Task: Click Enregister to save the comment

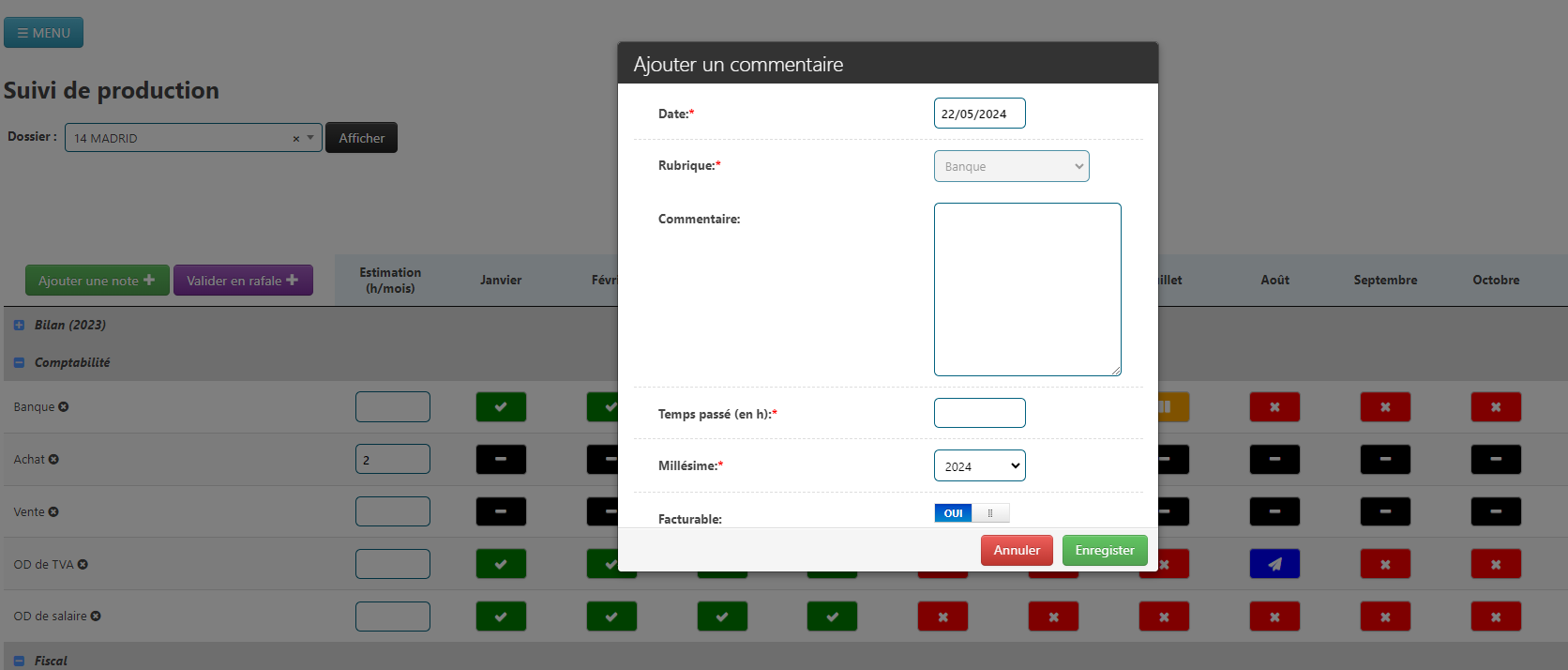Action: [x=1104, y=551]
